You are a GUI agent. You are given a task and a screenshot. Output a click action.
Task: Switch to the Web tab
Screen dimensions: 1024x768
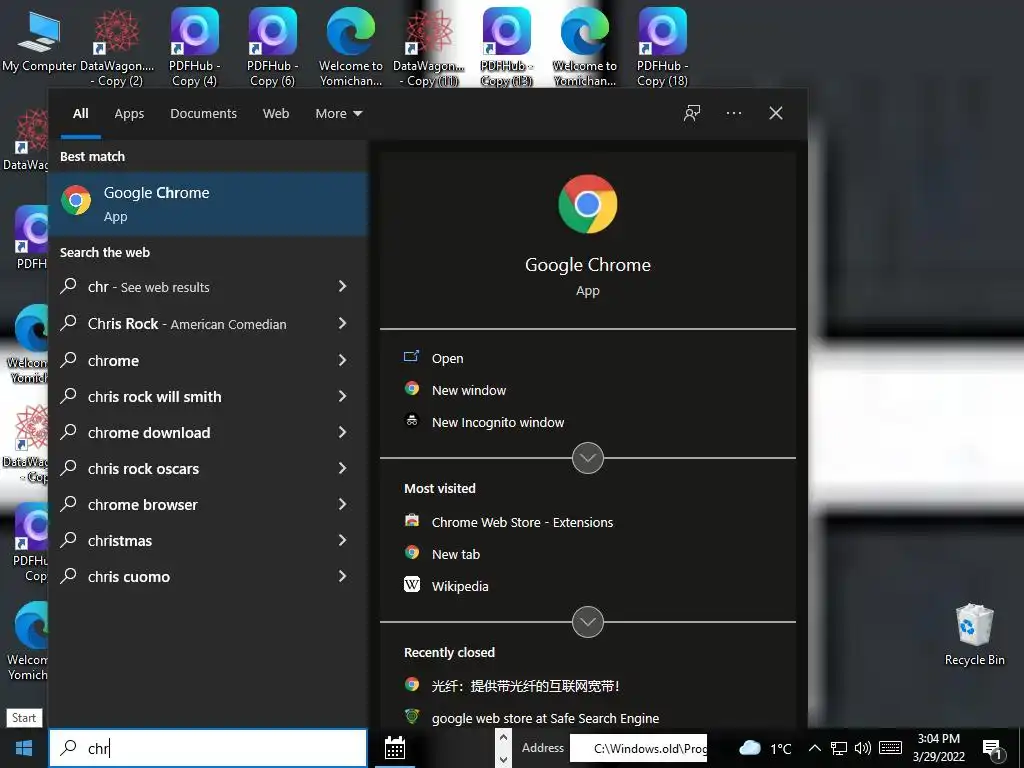(276, 114)
